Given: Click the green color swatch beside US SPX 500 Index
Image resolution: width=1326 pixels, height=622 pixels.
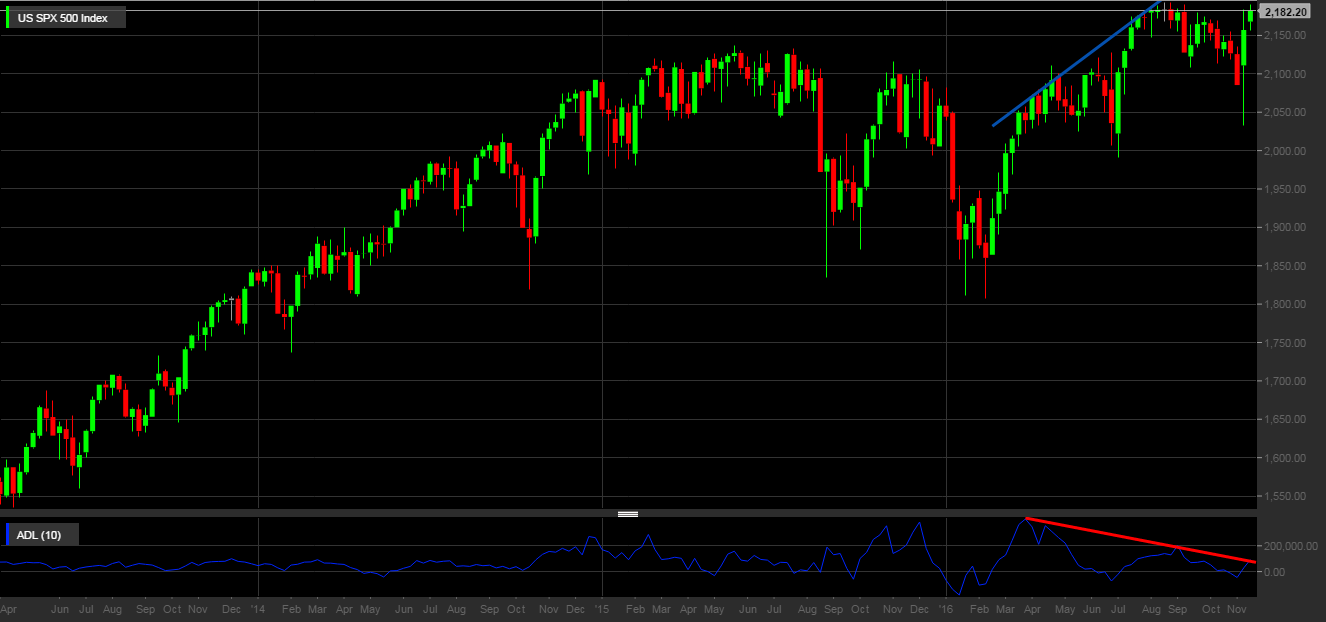Looking at the screenshot, I should (9, 18).
